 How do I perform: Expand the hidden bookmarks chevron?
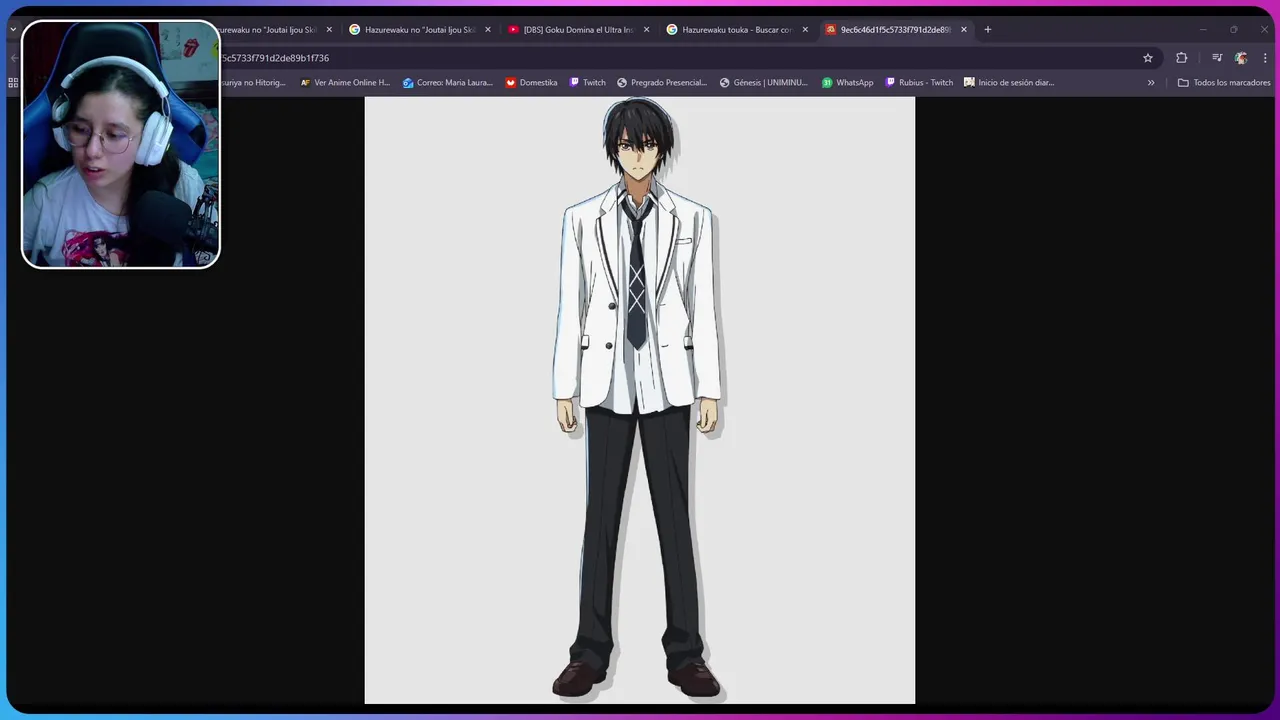pyautogui.click(x=1151, y=83)
